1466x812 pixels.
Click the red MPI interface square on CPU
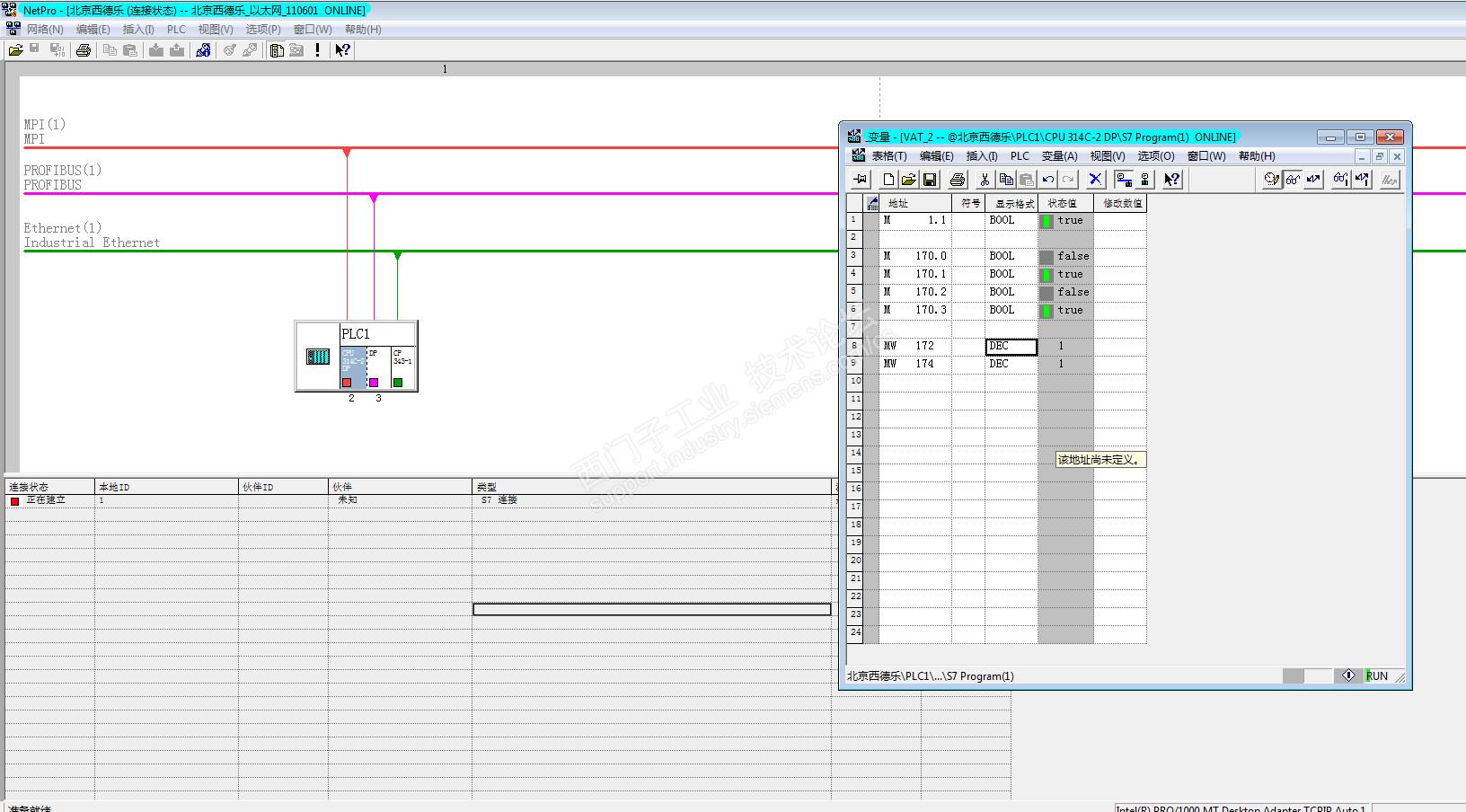[x=347, y=383]
